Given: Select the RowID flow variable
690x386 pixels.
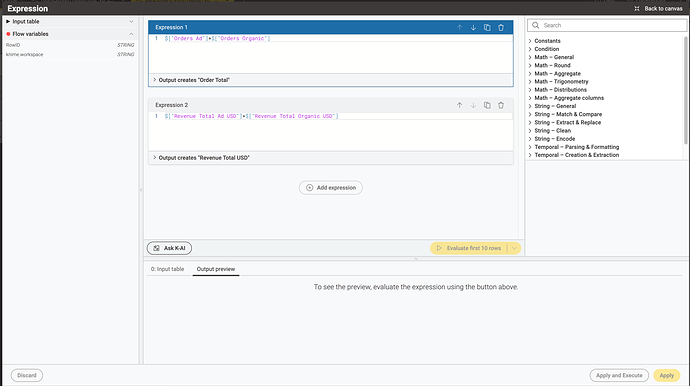Looking at the screenshot, I should coord(70,45).
